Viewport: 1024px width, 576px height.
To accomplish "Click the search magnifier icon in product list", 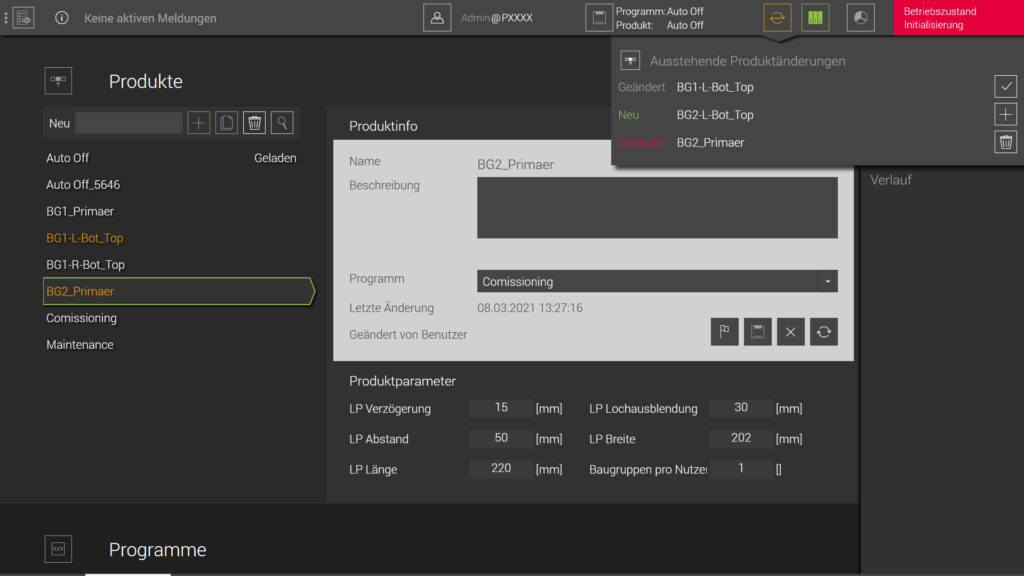I will click(x=283, y=123).
